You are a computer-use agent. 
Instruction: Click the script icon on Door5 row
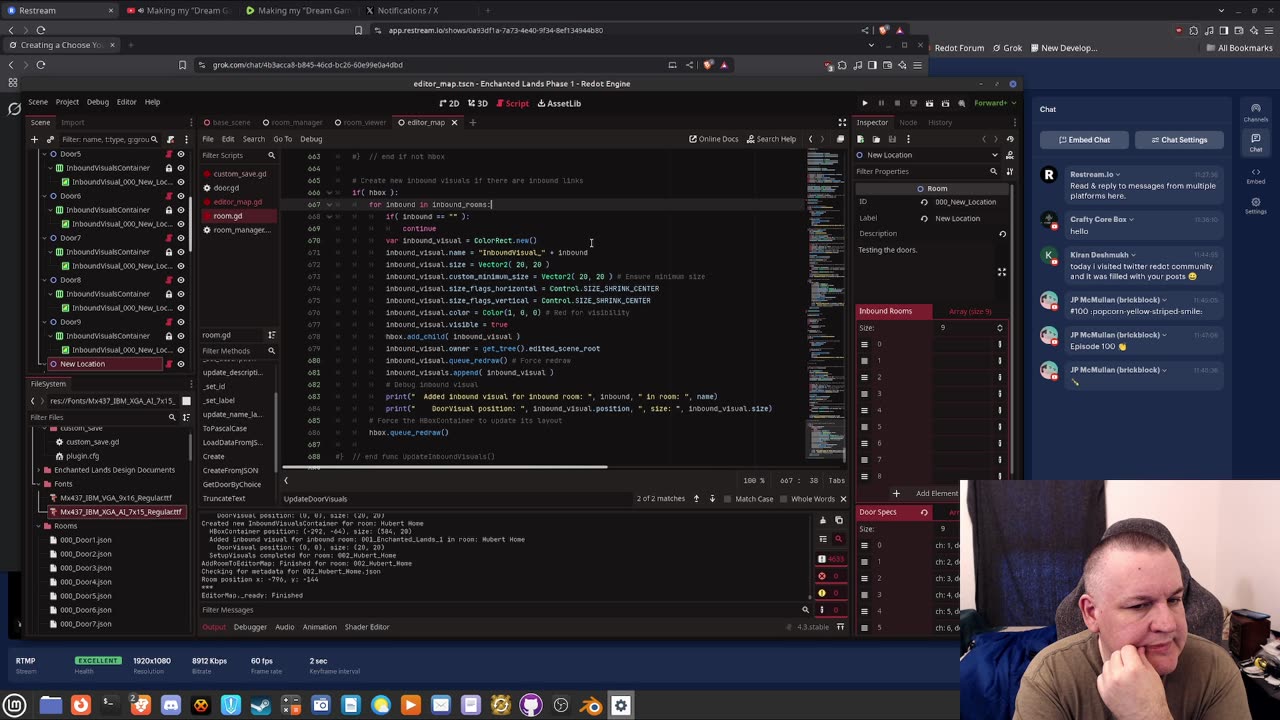168,154
